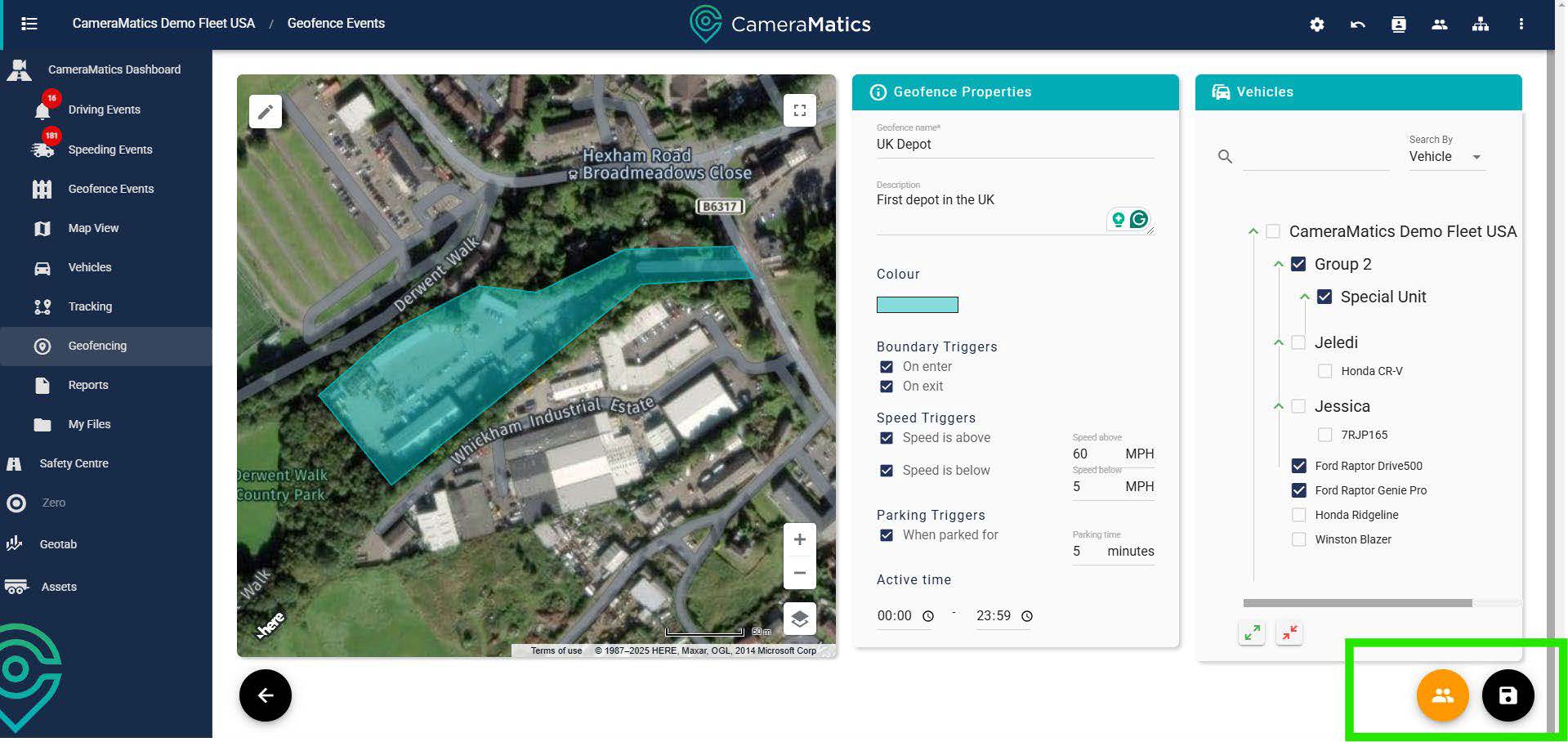The height and width of the screenshot is (742, 1568).
Task: Expand all vehicle tree nodes icon
Action: (1252, 632)
